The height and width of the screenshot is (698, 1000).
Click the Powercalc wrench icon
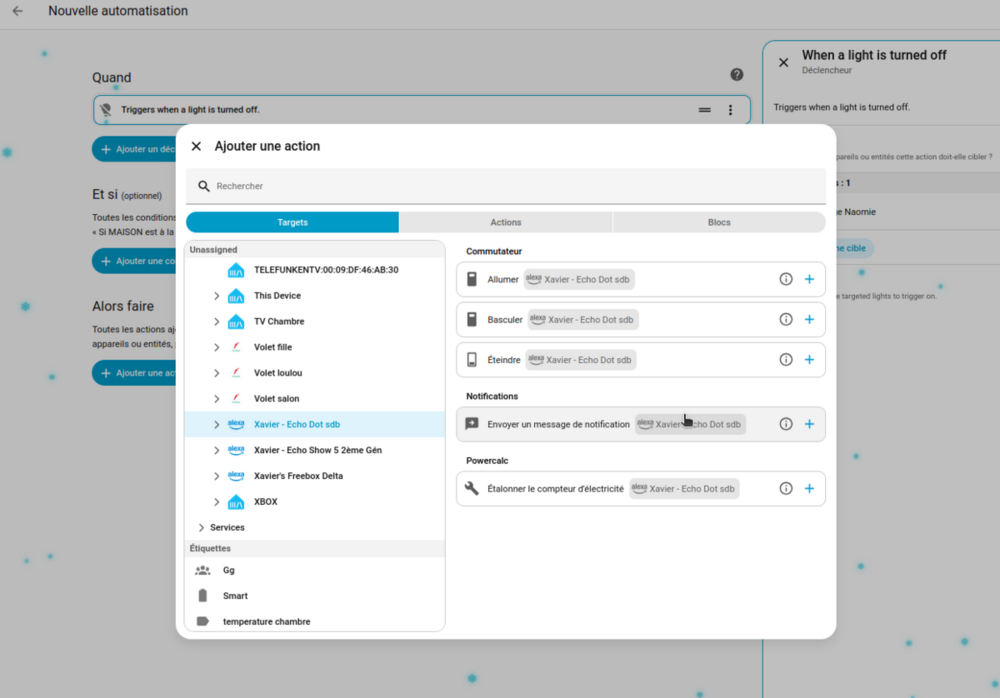tap(472, 489)
